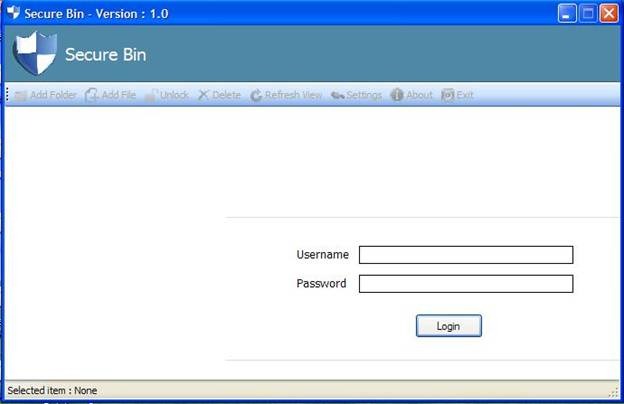Click the title bar shield icon

point(13,12)
